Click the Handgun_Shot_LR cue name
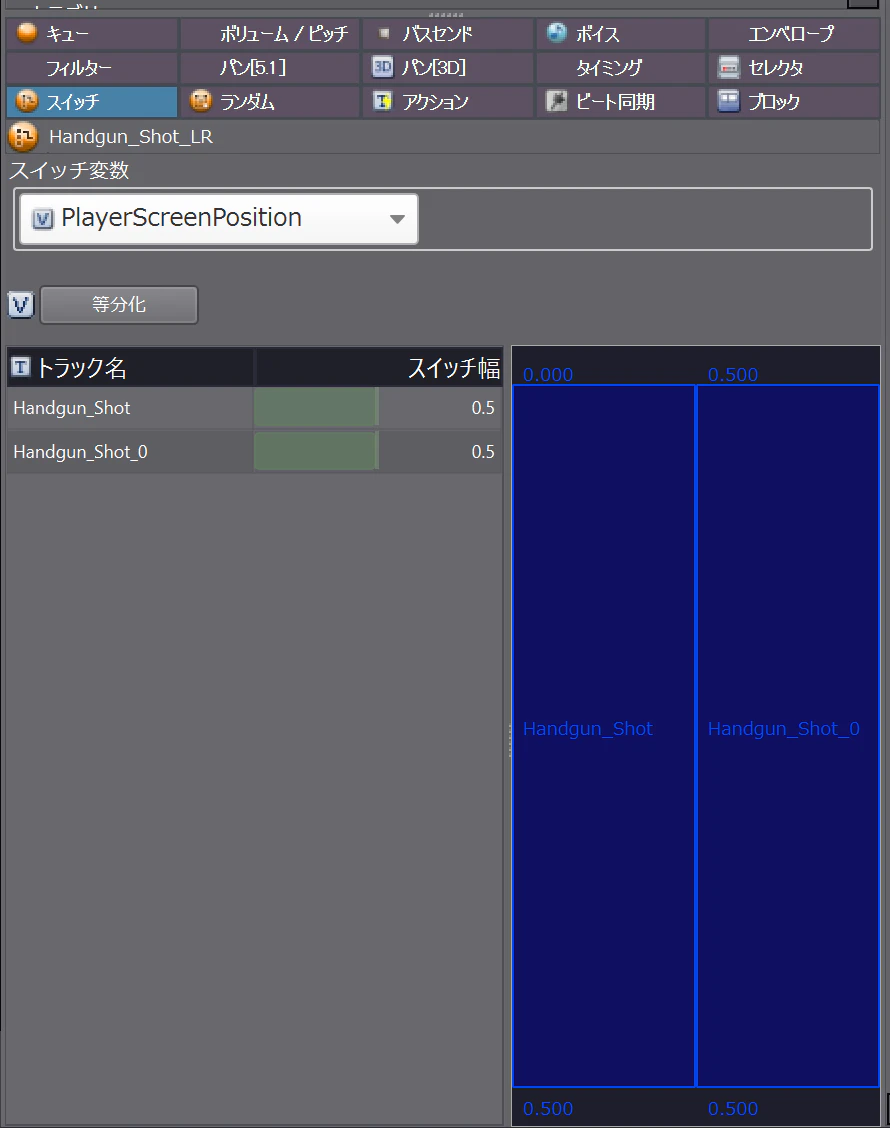Screen dimensions: 890x1128 coord(131,137)
